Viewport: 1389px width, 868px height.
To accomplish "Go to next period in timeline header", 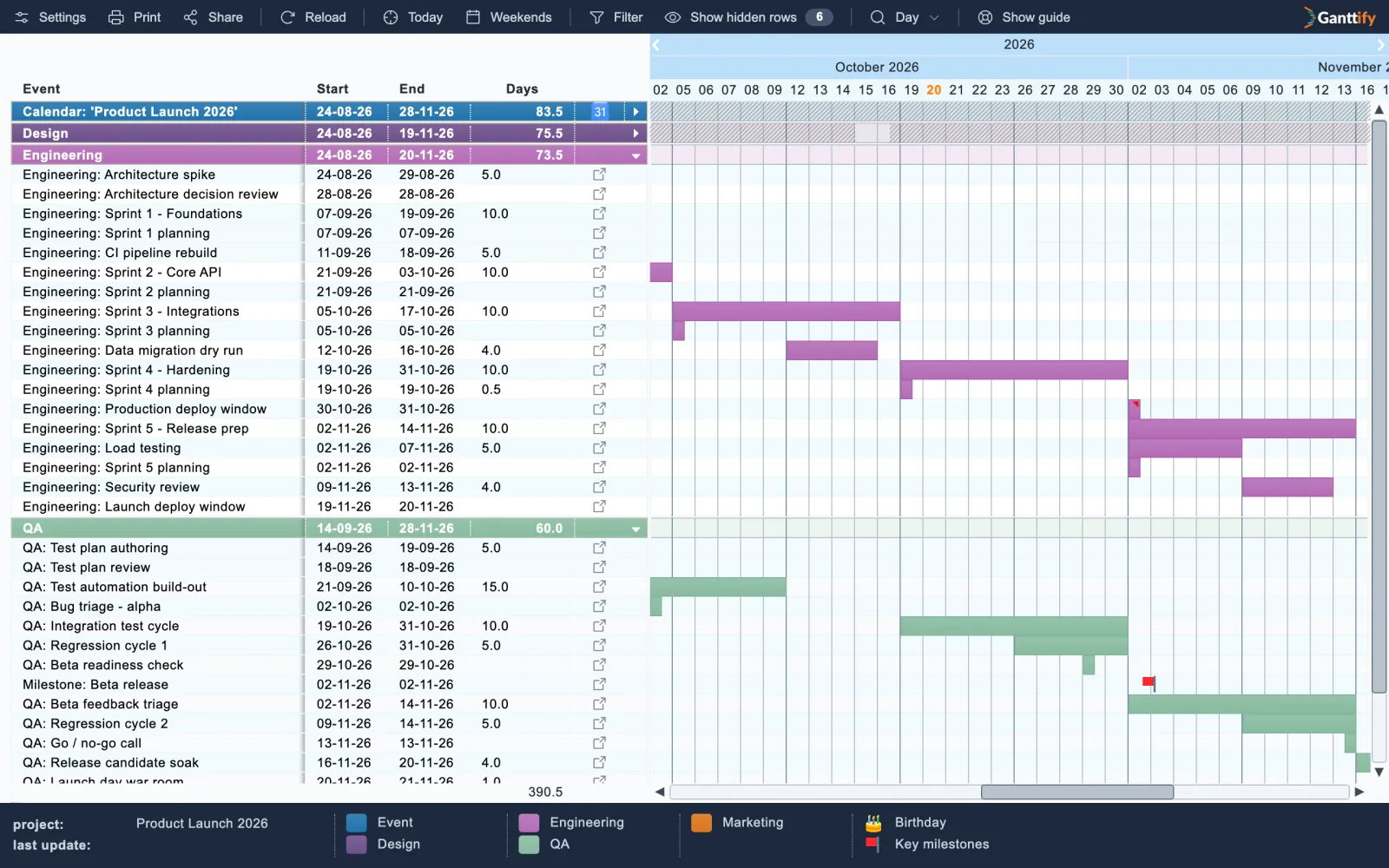I will tap(1380, 44).
